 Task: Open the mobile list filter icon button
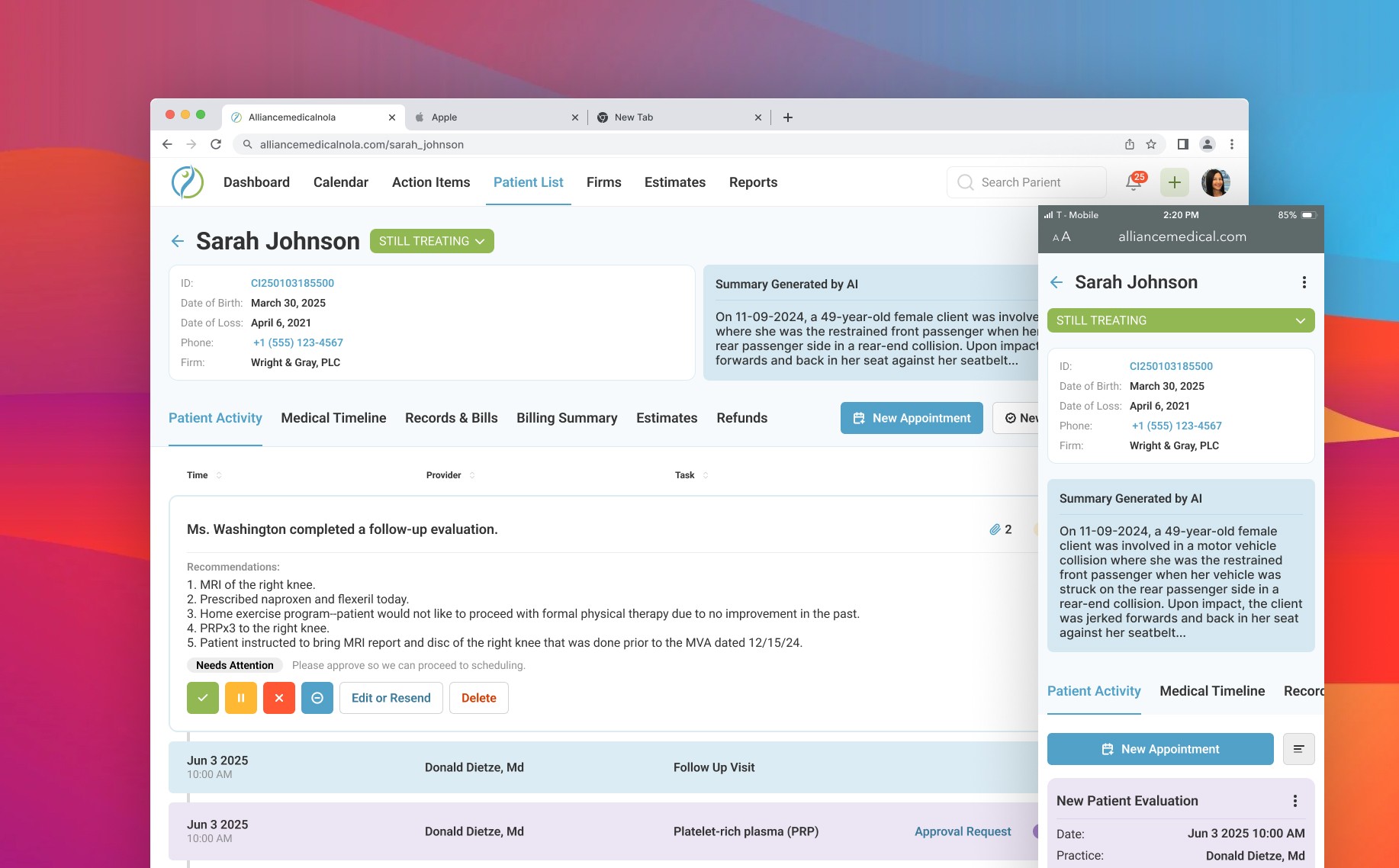(x=1299, y=749)
